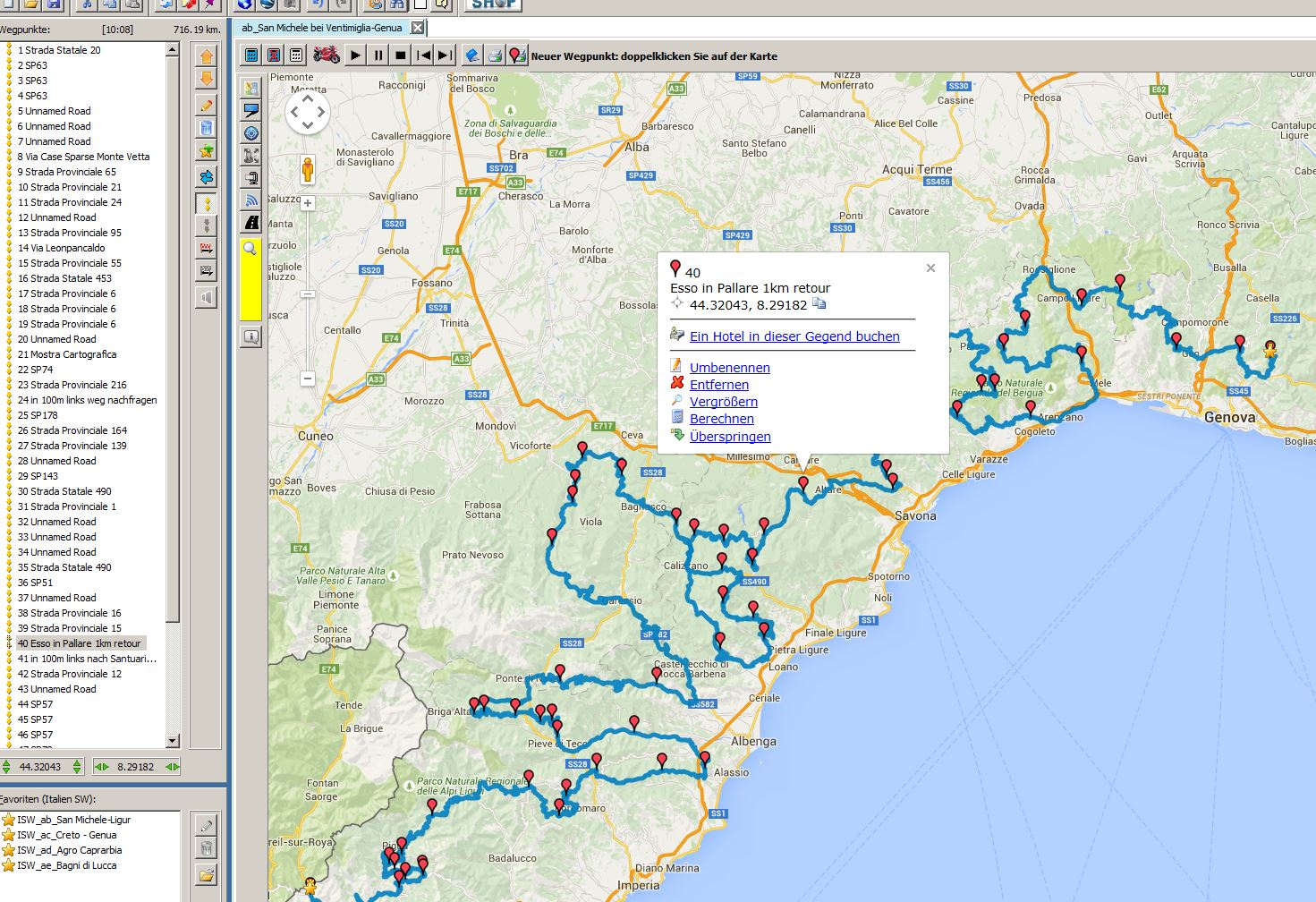Toggle the yellow waypoint markers button

click(207, 203)
